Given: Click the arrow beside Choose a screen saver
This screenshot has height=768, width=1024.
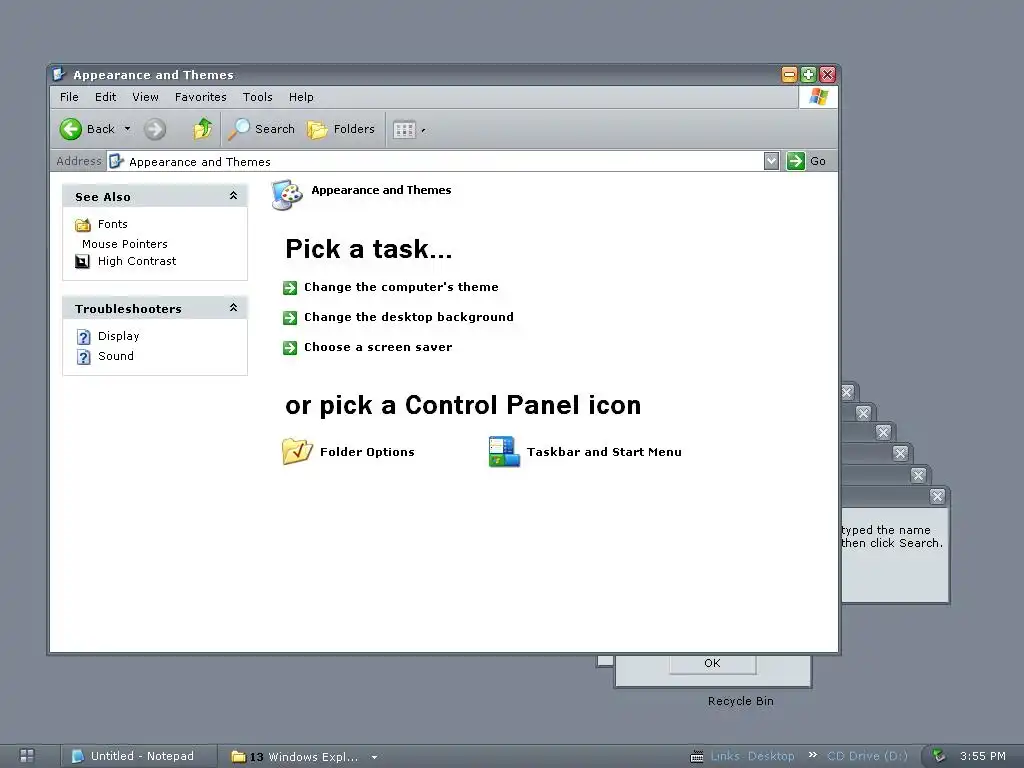Looking at the screenshot, I should pos(290,347).
